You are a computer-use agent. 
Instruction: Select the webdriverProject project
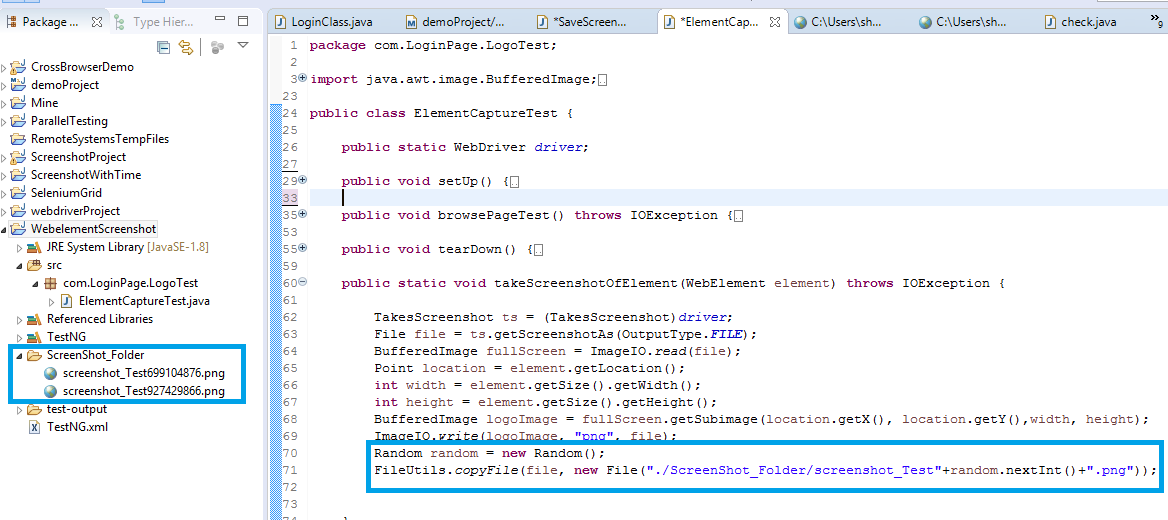[x=74, y=211]
